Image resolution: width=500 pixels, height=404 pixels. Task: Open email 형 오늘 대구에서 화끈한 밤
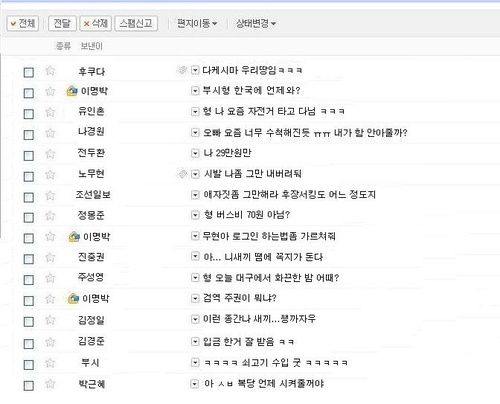271,278
